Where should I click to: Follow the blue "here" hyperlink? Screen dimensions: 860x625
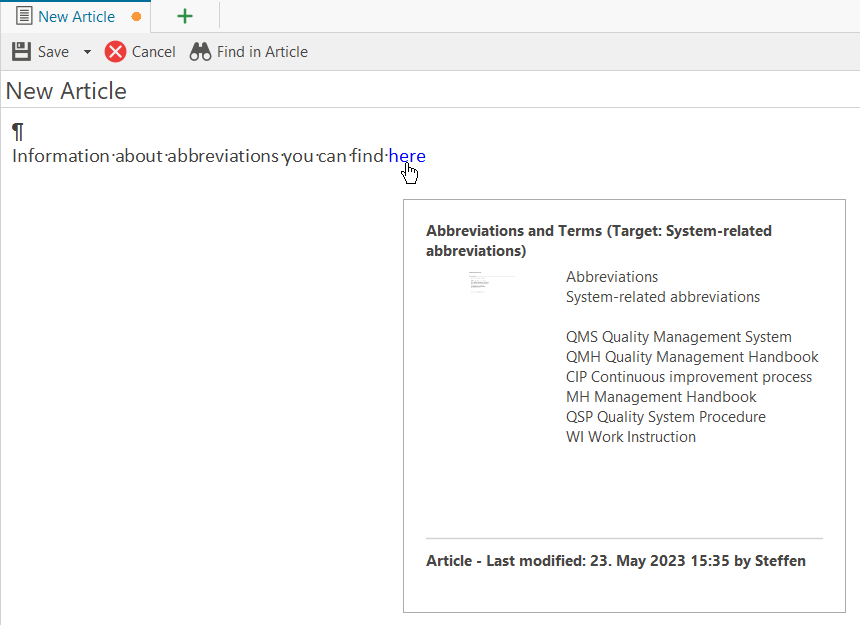(407, 156)
